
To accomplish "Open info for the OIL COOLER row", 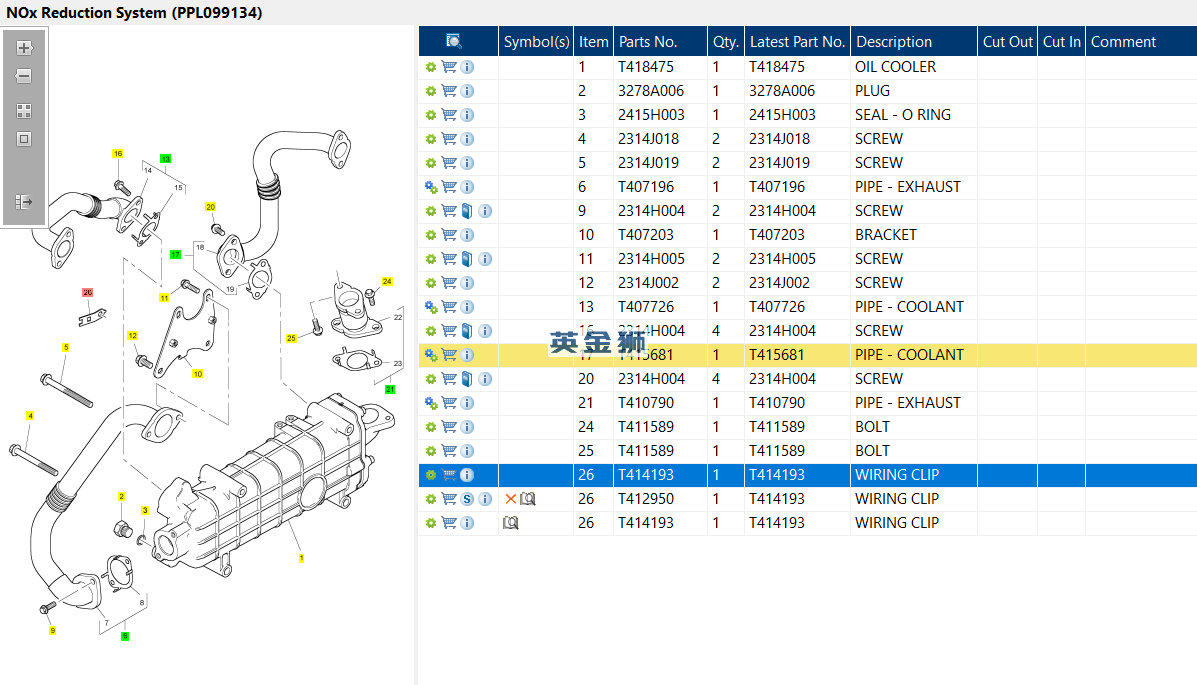I will click(x=467, y=67).
